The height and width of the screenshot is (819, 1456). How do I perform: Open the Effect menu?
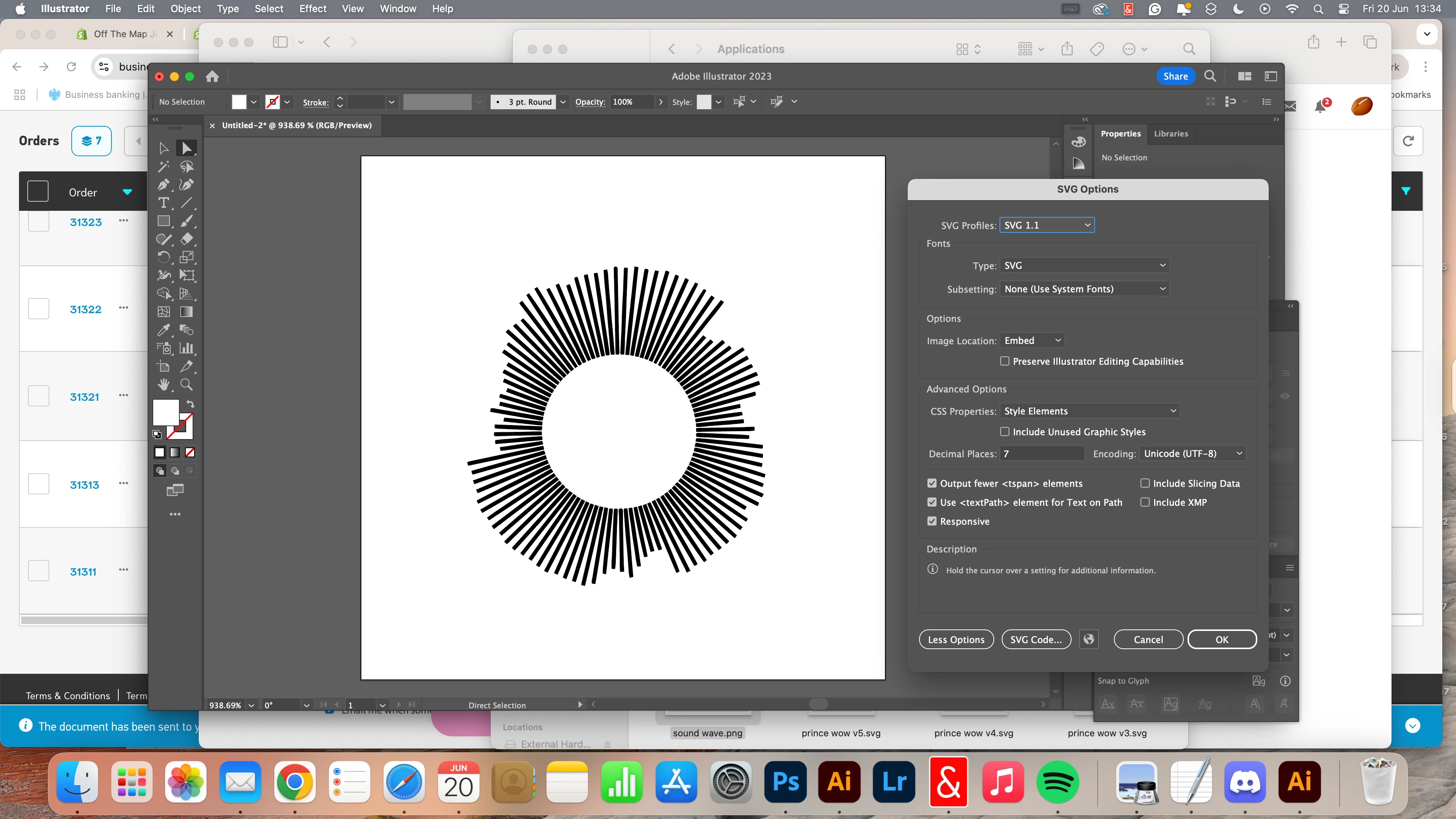(312, 8)
